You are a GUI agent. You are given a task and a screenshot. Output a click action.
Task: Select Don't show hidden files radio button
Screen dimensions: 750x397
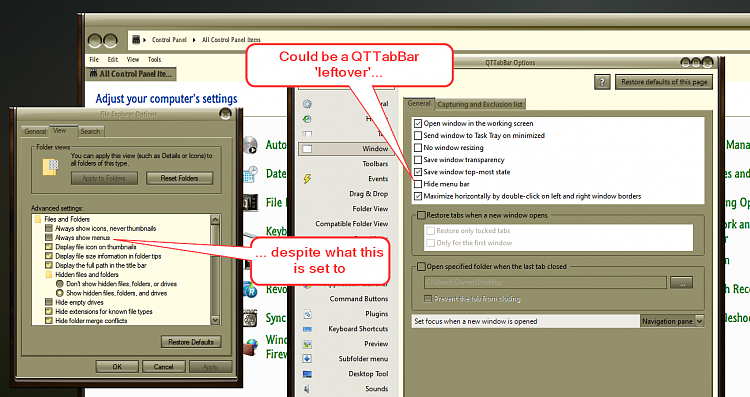coord(59,284)
